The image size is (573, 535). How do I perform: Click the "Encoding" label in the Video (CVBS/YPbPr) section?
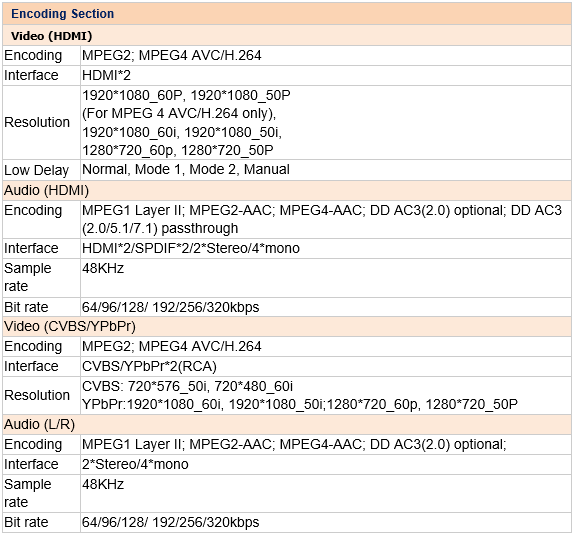(x=33, y=347)
